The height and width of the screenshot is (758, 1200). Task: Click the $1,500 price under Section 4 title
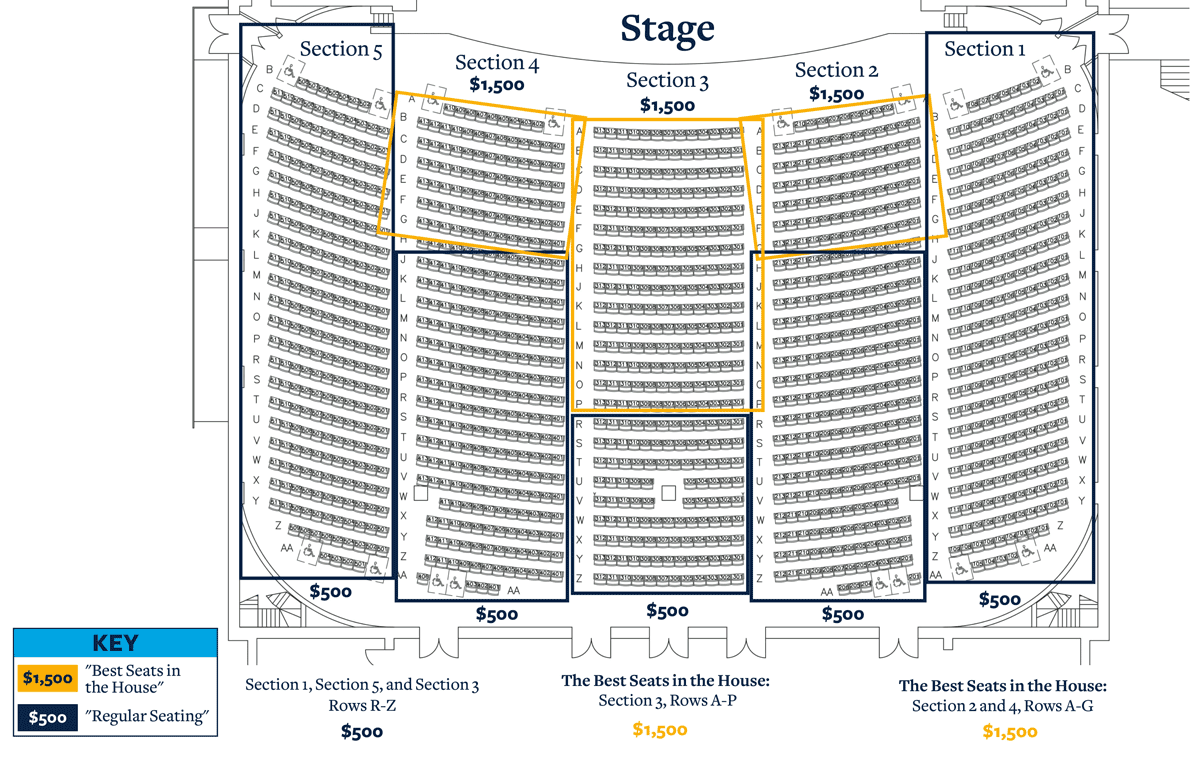click(x=497, y=86)
